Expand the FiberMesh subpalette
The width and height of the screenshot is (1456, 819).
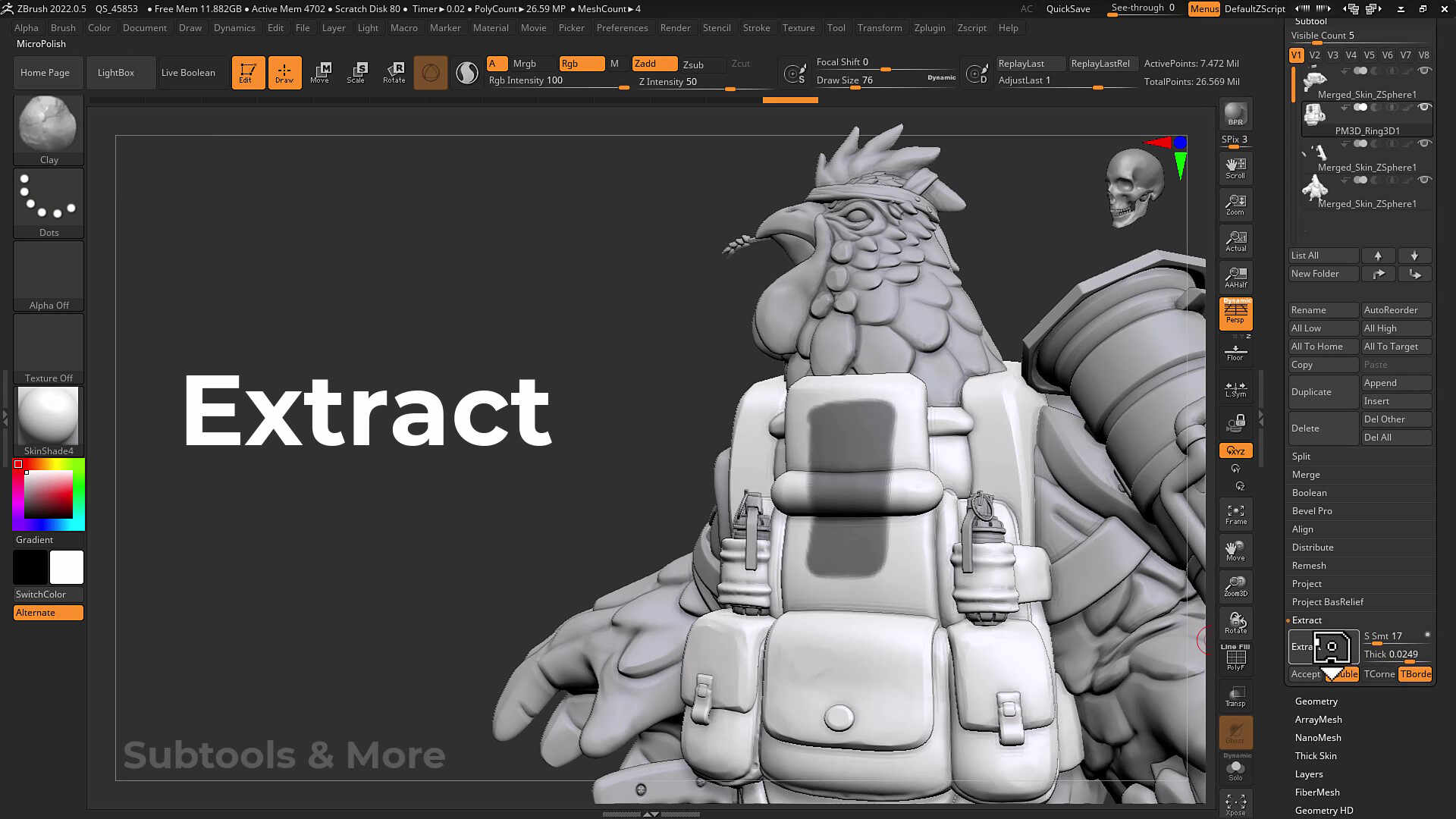point(1317,792)
